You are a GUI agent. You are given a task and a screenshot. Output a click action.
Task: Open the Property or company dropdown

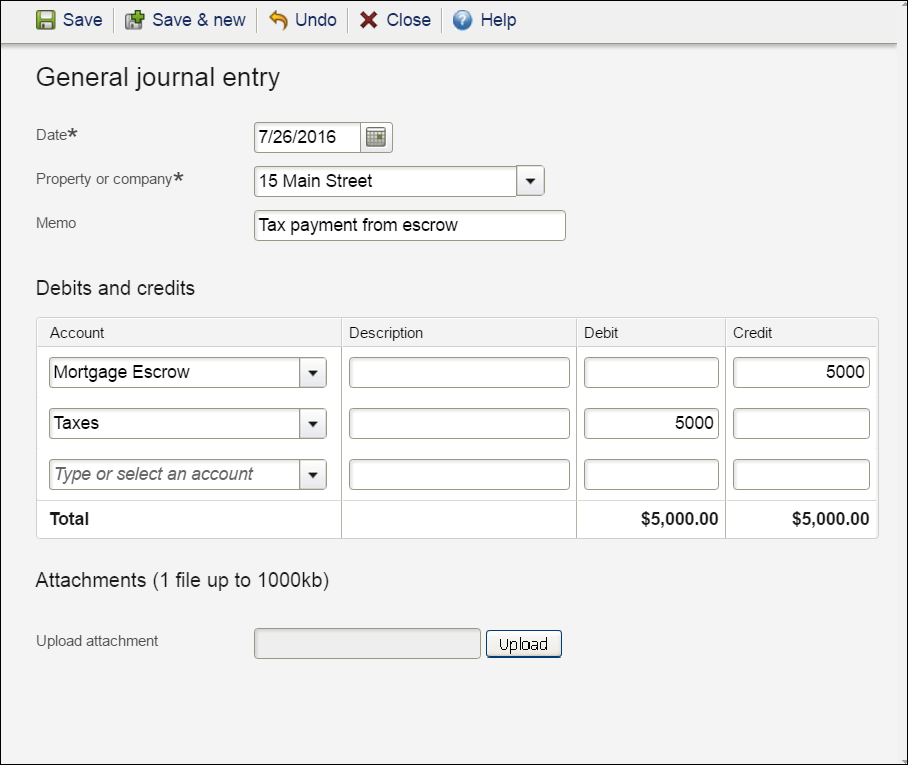click(529, 181)
